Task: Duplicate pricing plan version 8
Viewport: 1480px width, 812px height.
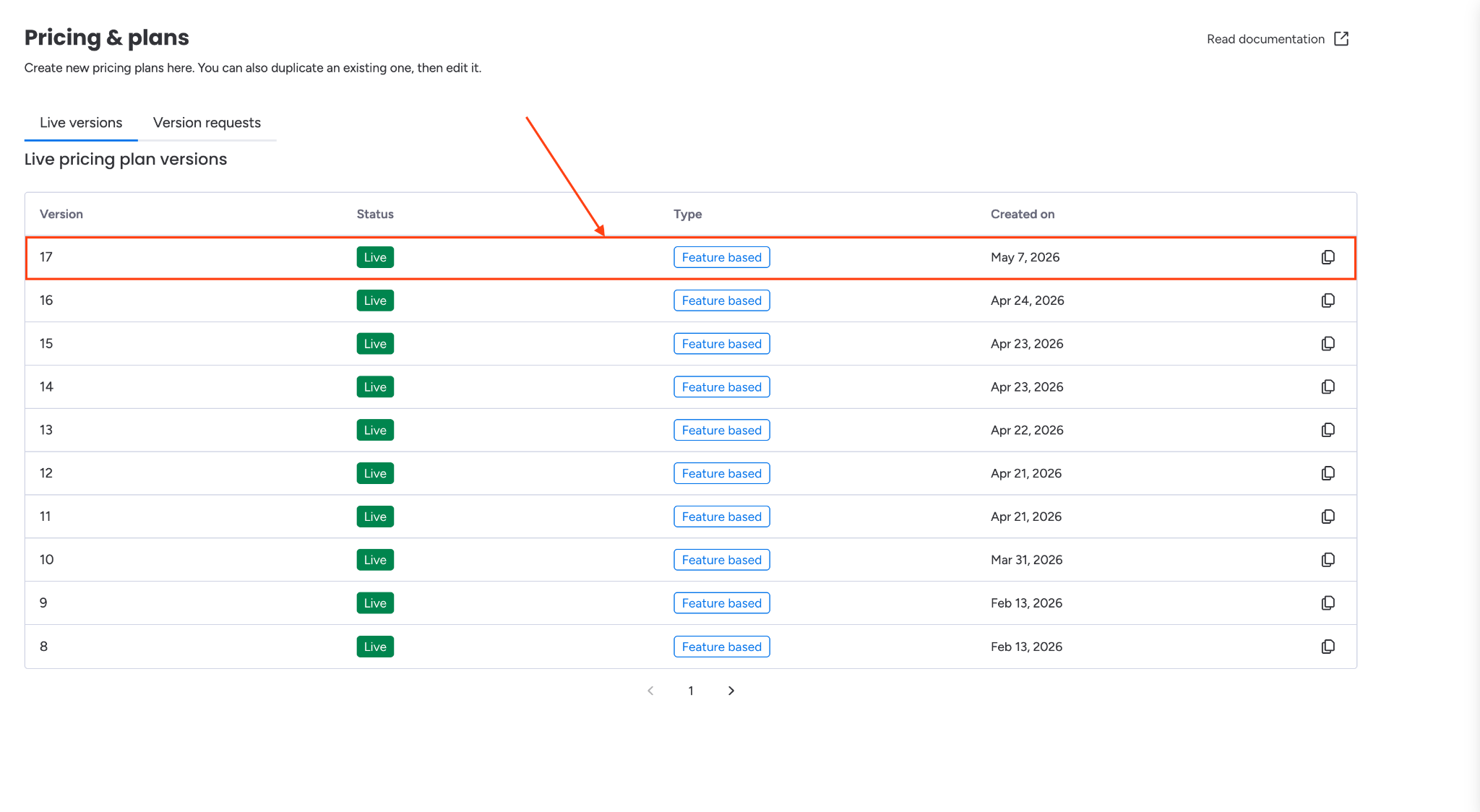Action: point(1328,647)
